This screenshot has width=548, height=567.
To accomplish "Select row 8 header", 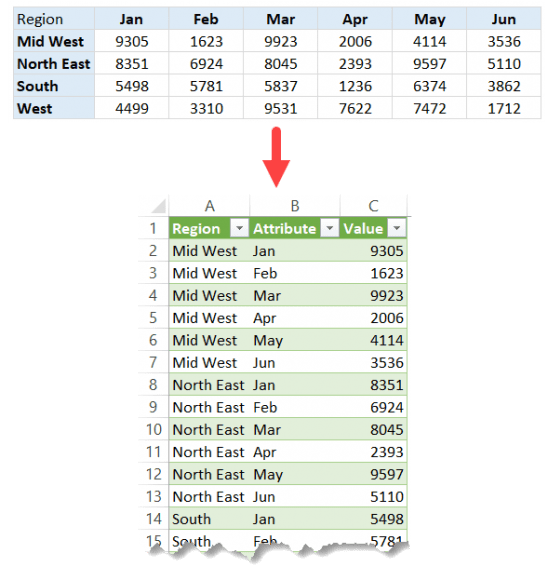I will pyautogui.click(x=153, y=384).
